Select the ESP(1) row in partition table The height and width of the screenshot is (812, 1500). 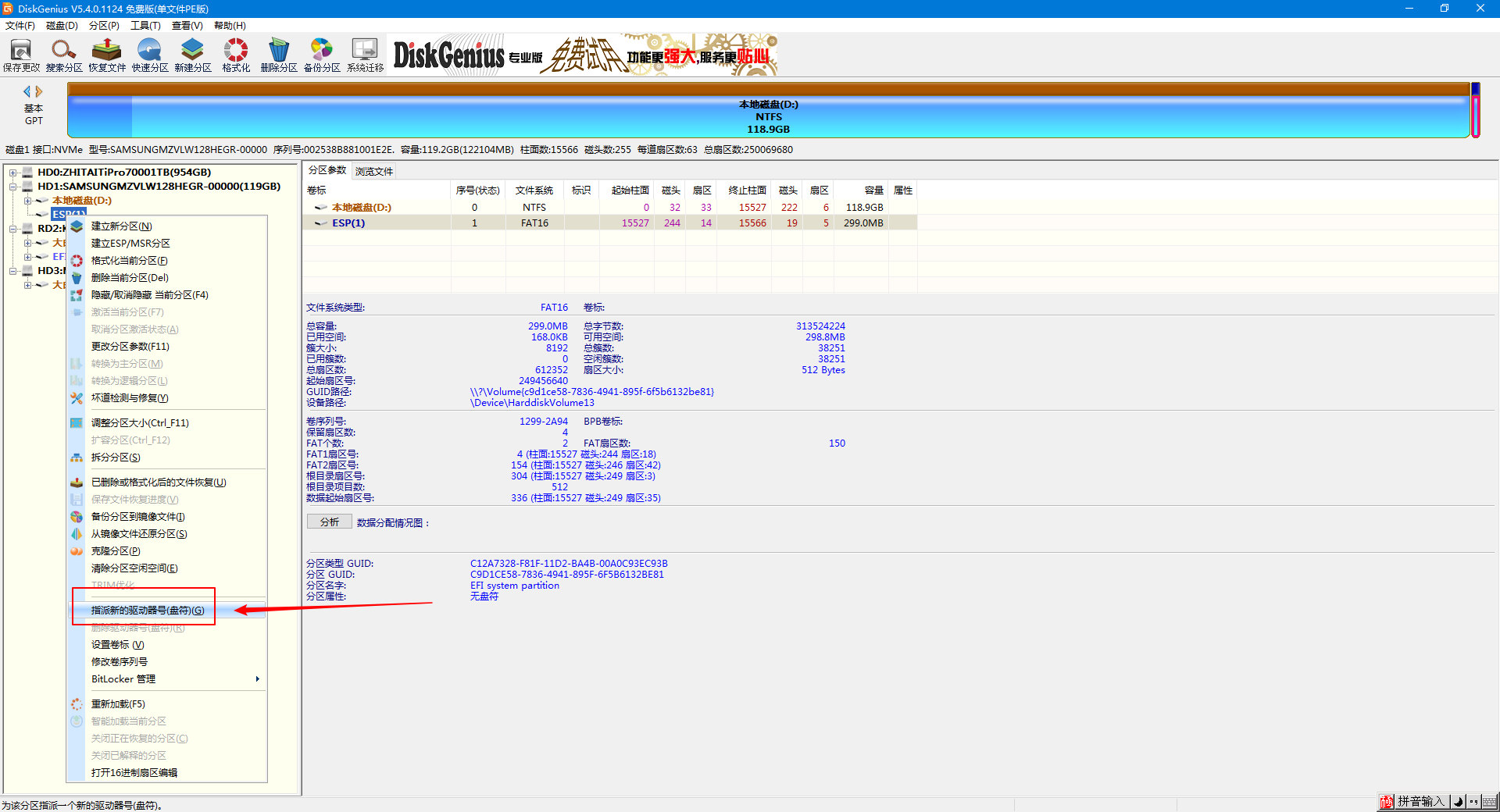[609, 223]
